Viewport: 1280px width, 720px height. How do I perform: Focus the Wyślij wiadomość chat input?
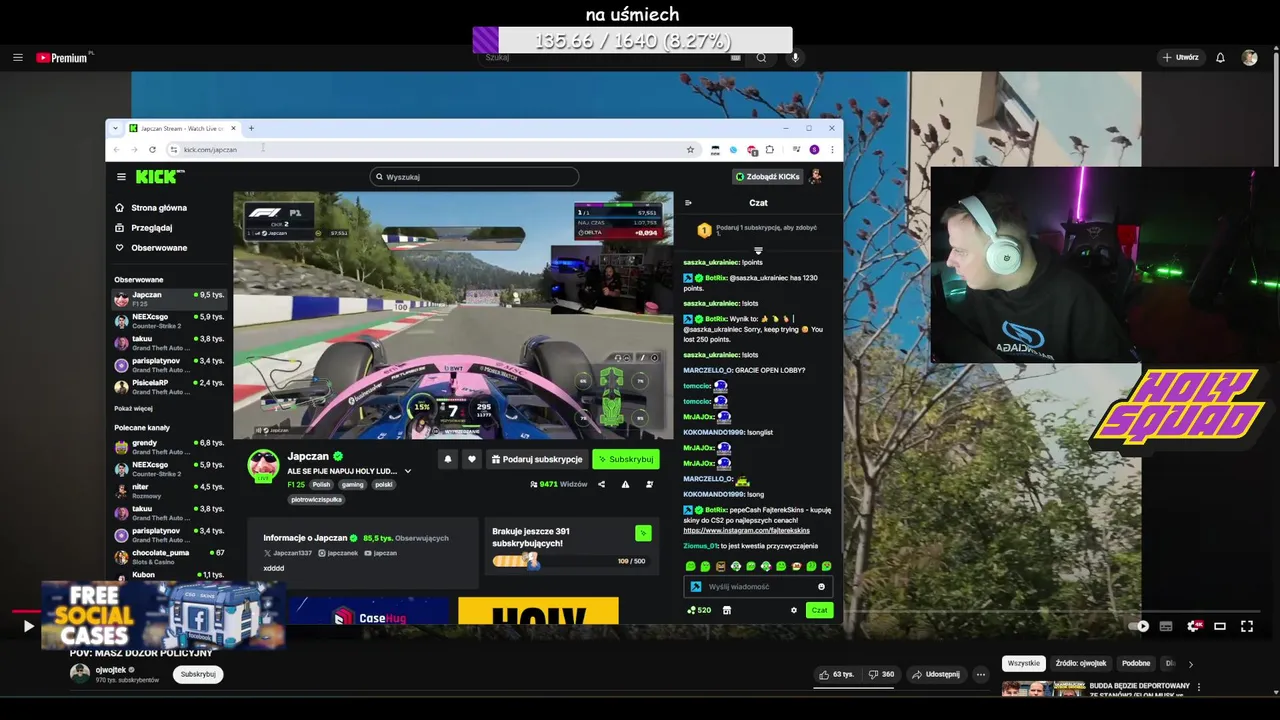click(x=758, y=587)
